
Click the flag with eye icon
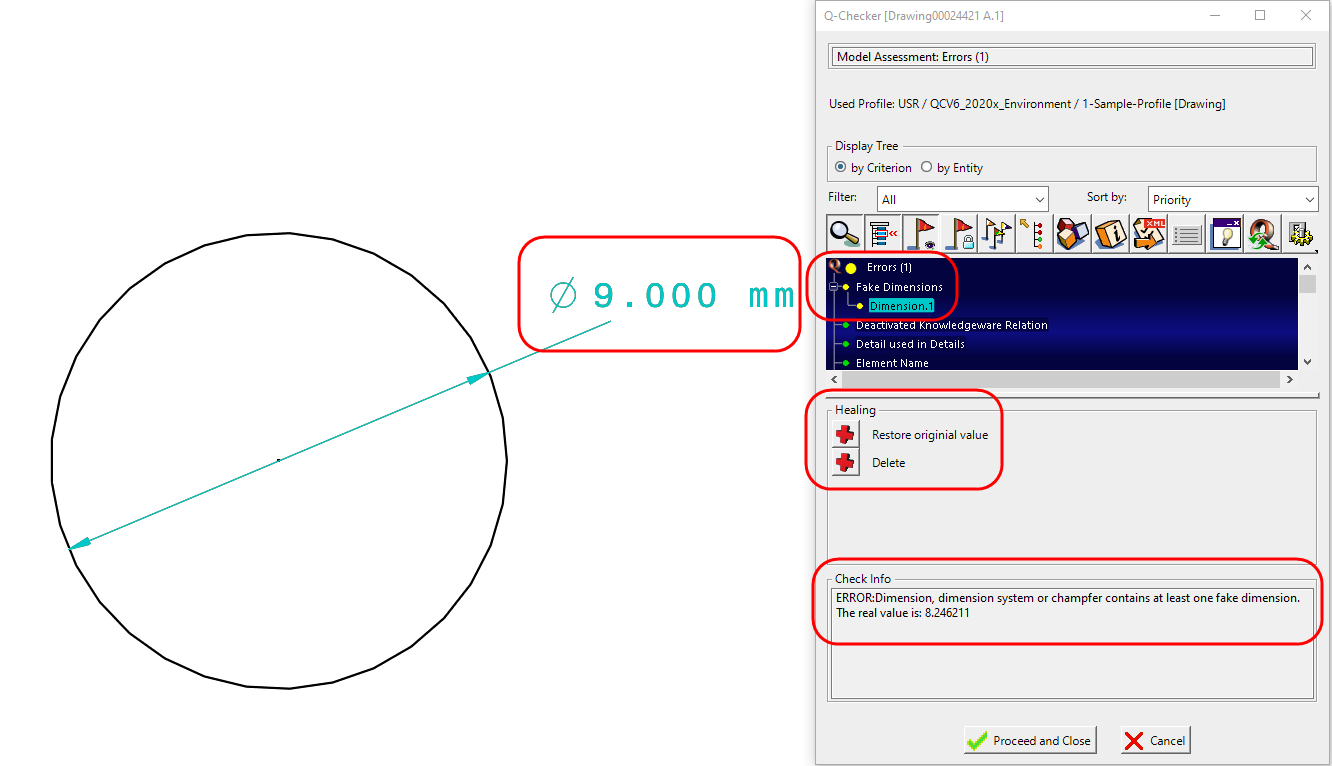921,233
